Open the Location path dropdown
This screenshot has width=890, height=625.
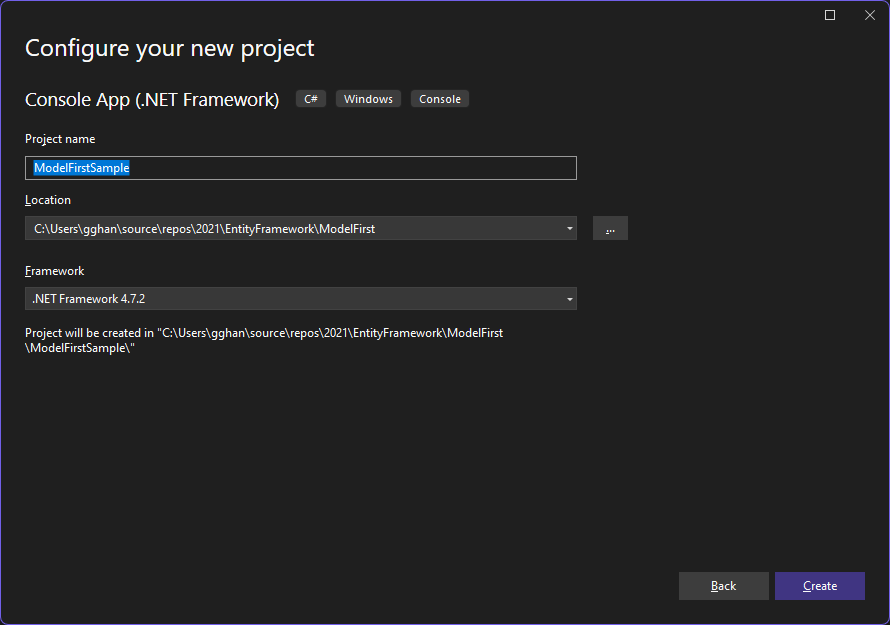(300, 228)
